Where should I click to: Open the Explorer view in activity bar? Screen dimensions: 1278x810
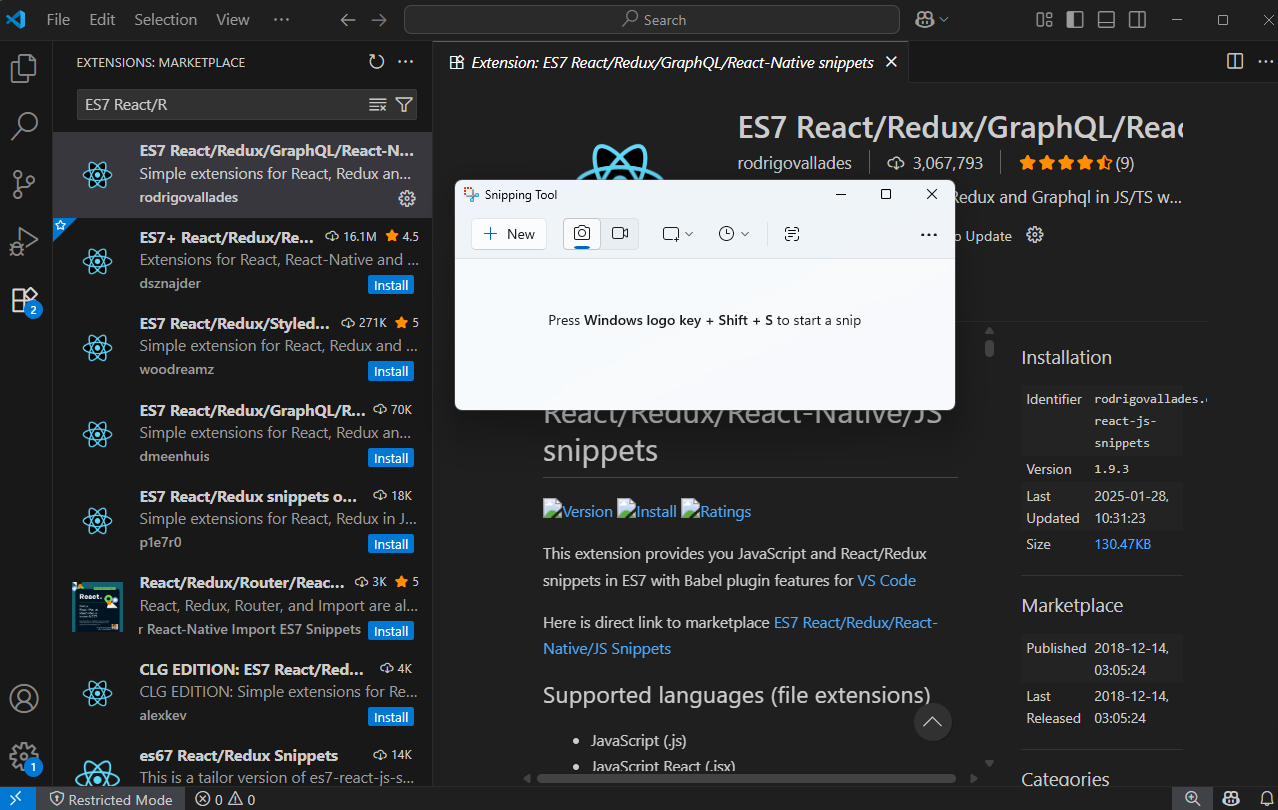pyautogui.click(x=24, y=68)
